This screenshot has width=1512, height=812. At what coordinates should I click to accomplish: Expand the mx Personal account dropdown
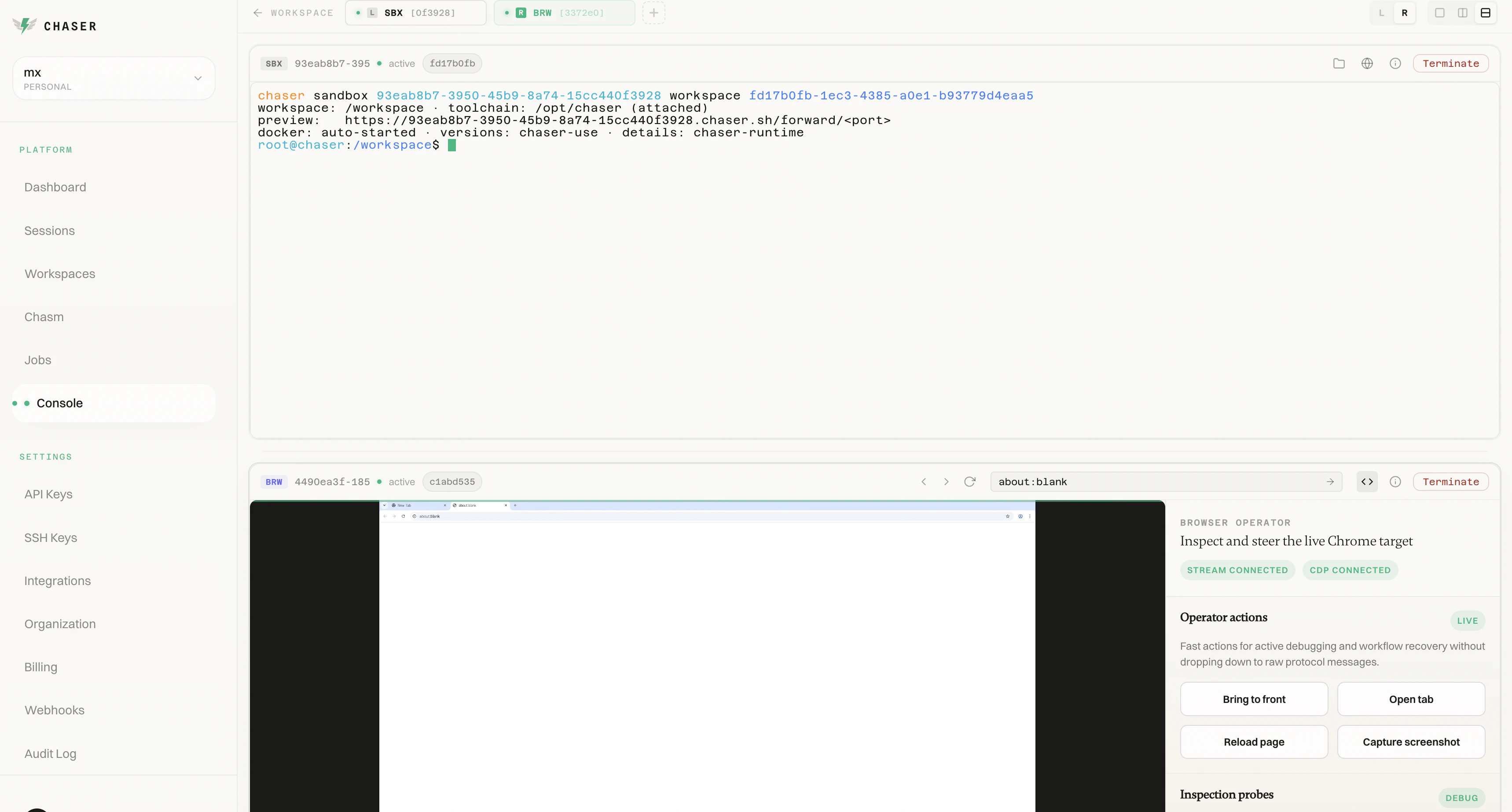pos(114,78)
